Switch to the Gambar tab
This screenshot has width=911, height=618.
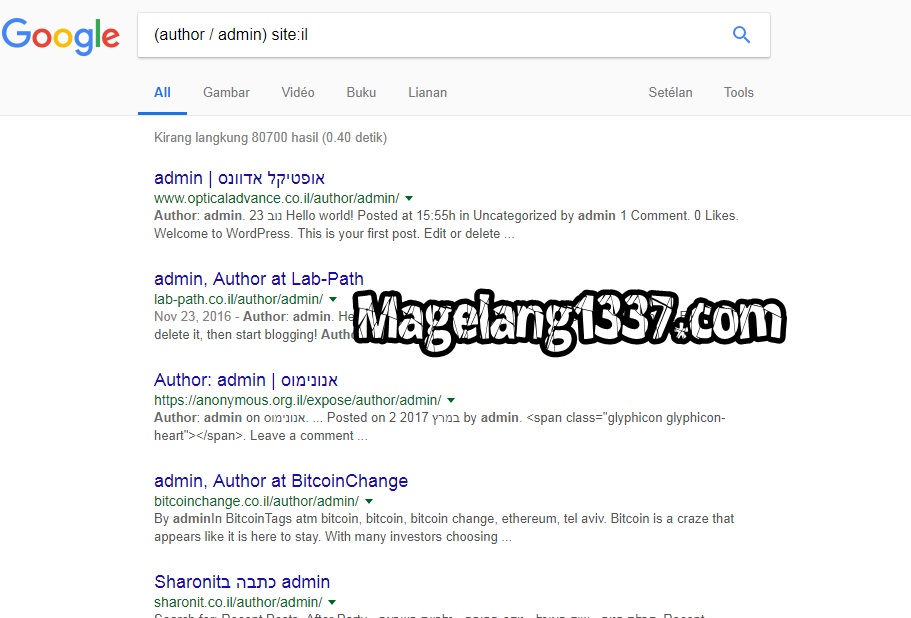pyautogui.click(x=226, y=92)
